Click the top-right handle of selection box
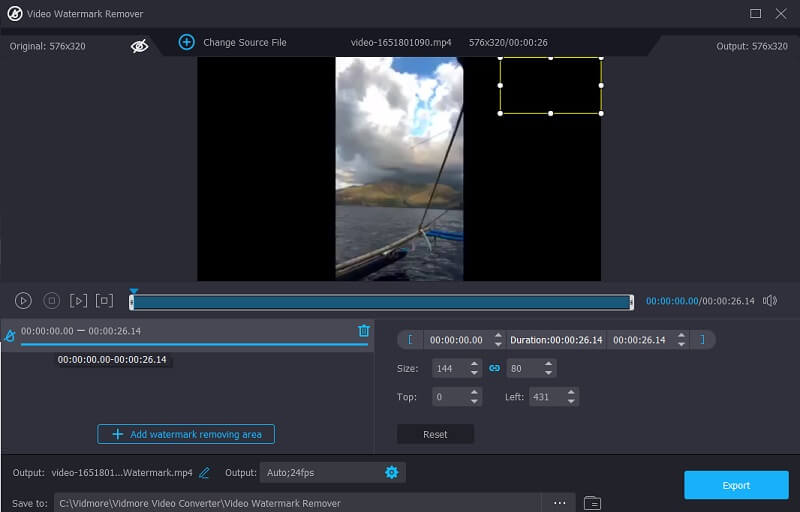Screen dimensions: 800x512 (601, 58)
